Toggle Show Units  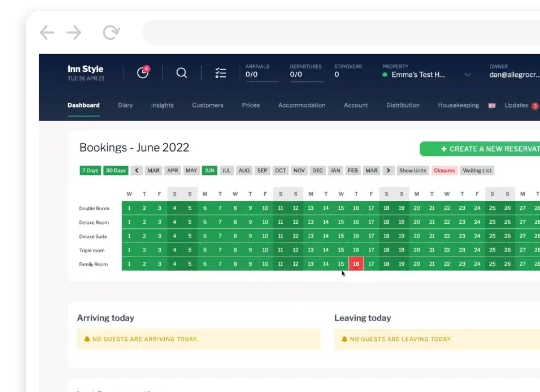point(413,171)
